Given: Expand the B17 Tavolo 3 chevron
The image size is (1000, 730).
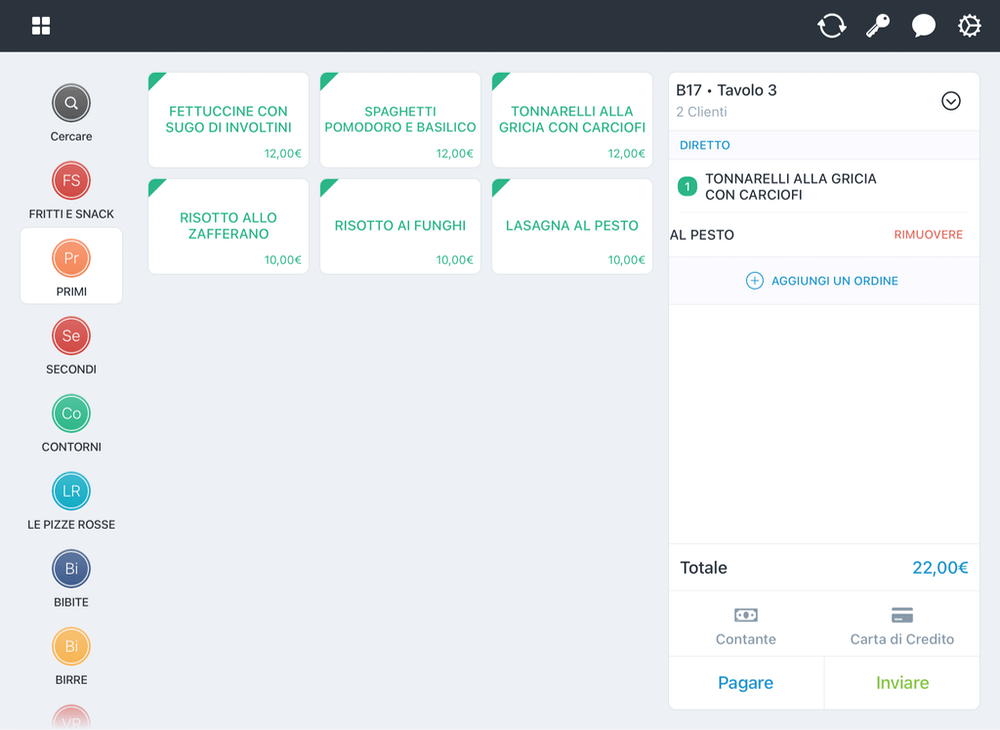Looking at the screenshot, I should pyautogui.click(x=951, y=101).
